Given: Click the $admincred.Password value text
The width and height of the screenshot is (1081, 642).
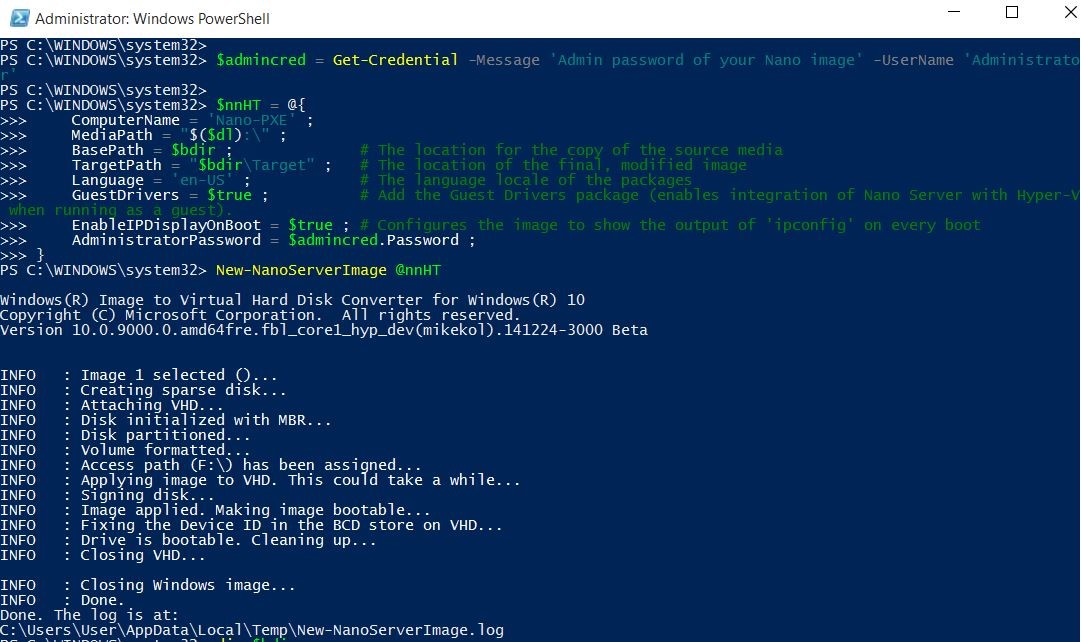Looking at the screenshot, I should click(x=373, y=240).
